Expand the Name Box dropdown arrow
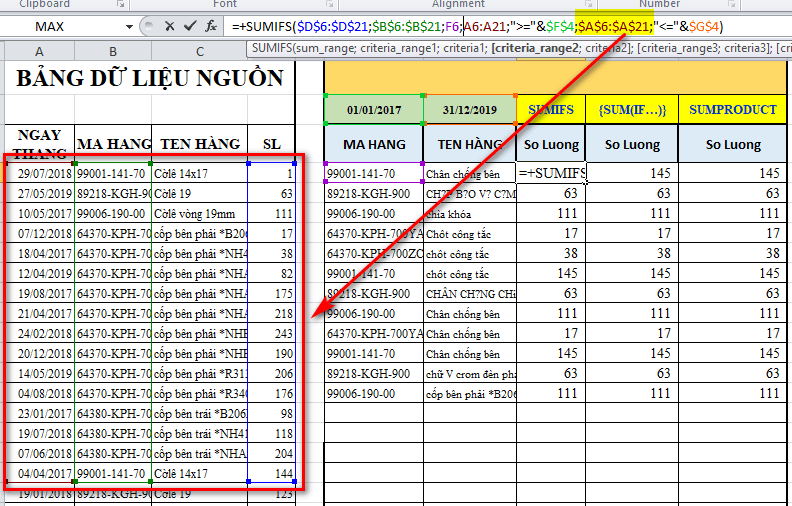 pos(130,26)
